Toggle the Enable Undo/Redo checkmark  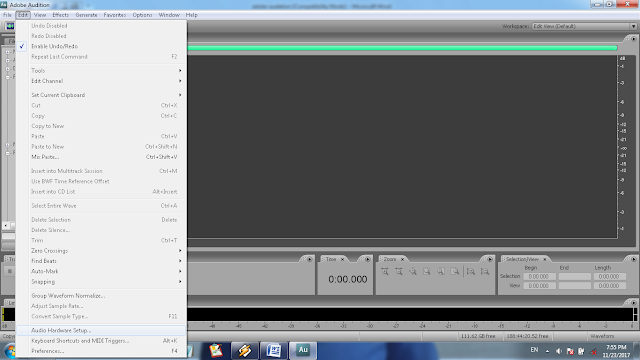[x=22, y=46]
